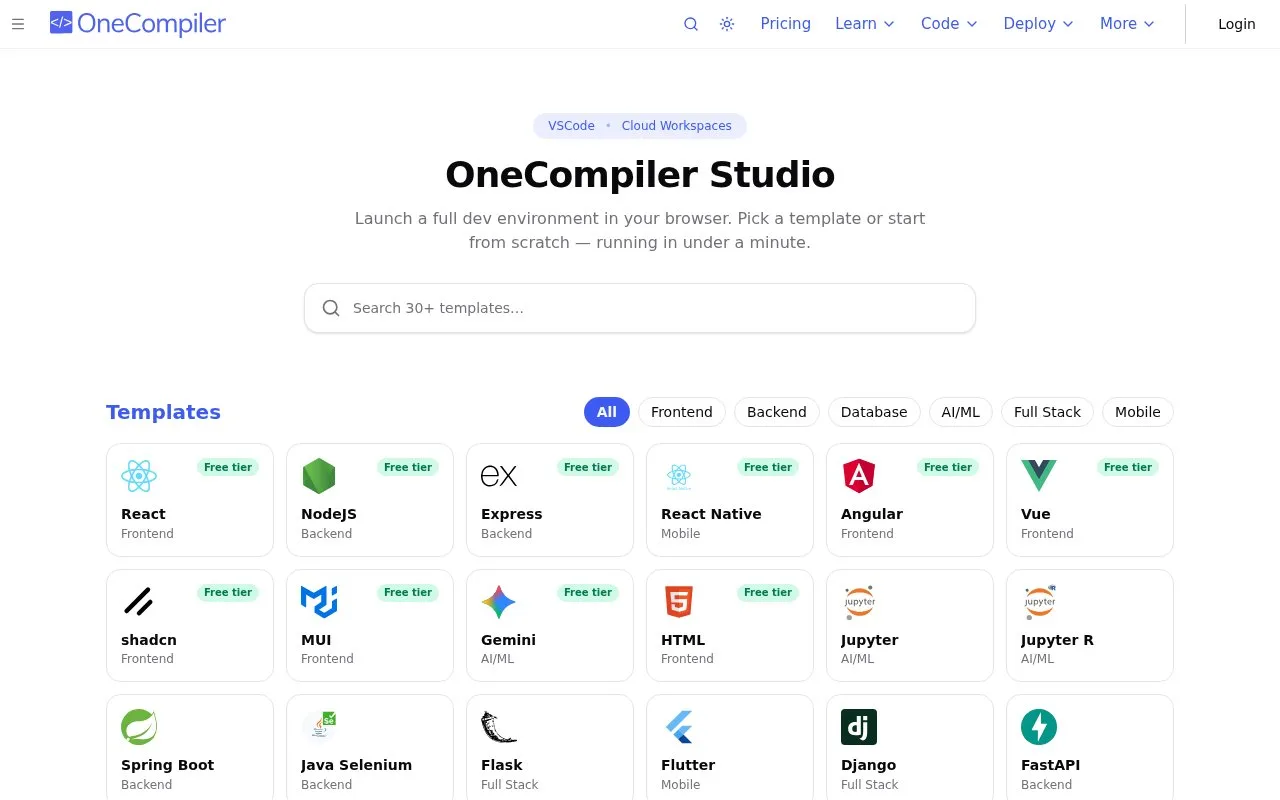Image resolution: width=1280 pixels, height=800 pixels.
Task: Click the OneCompiler logo
Action: (x=138, y=23)
